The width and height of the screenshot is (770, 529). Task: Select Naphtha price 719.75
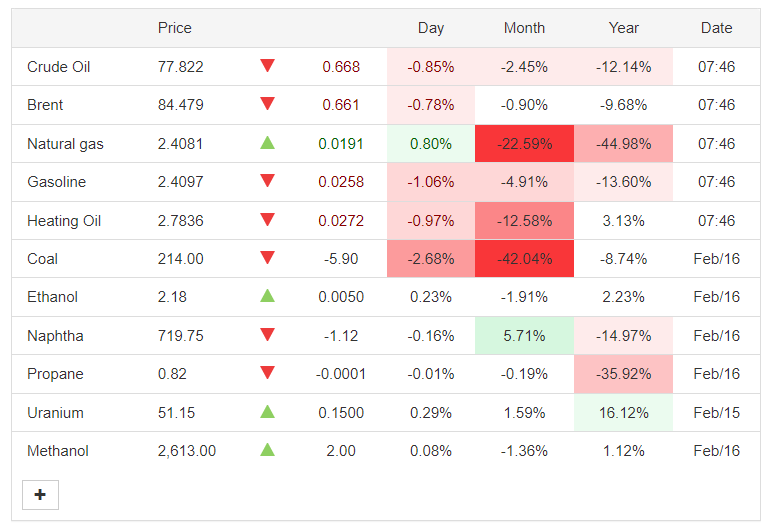point(181,336)
